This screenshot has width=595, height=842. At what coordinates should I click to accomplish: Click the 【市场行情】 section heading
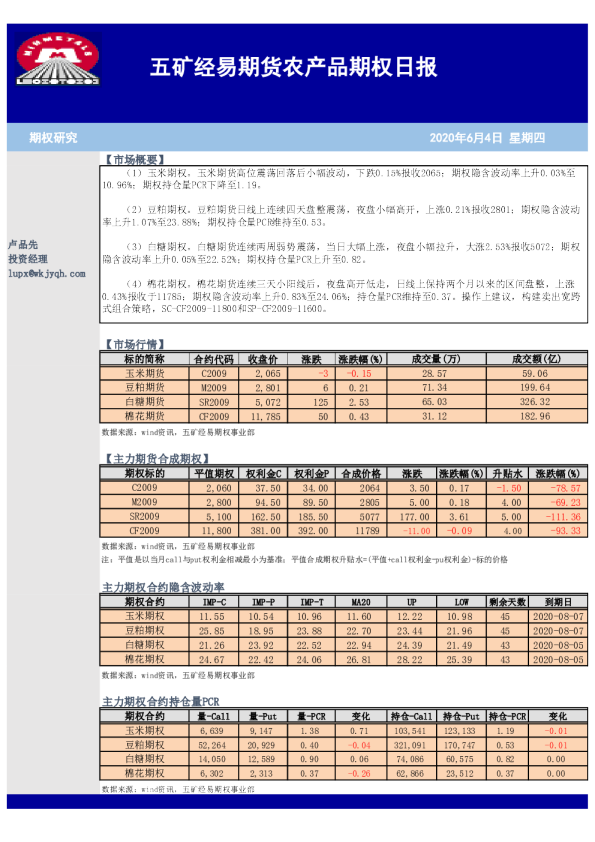(133, 344)
